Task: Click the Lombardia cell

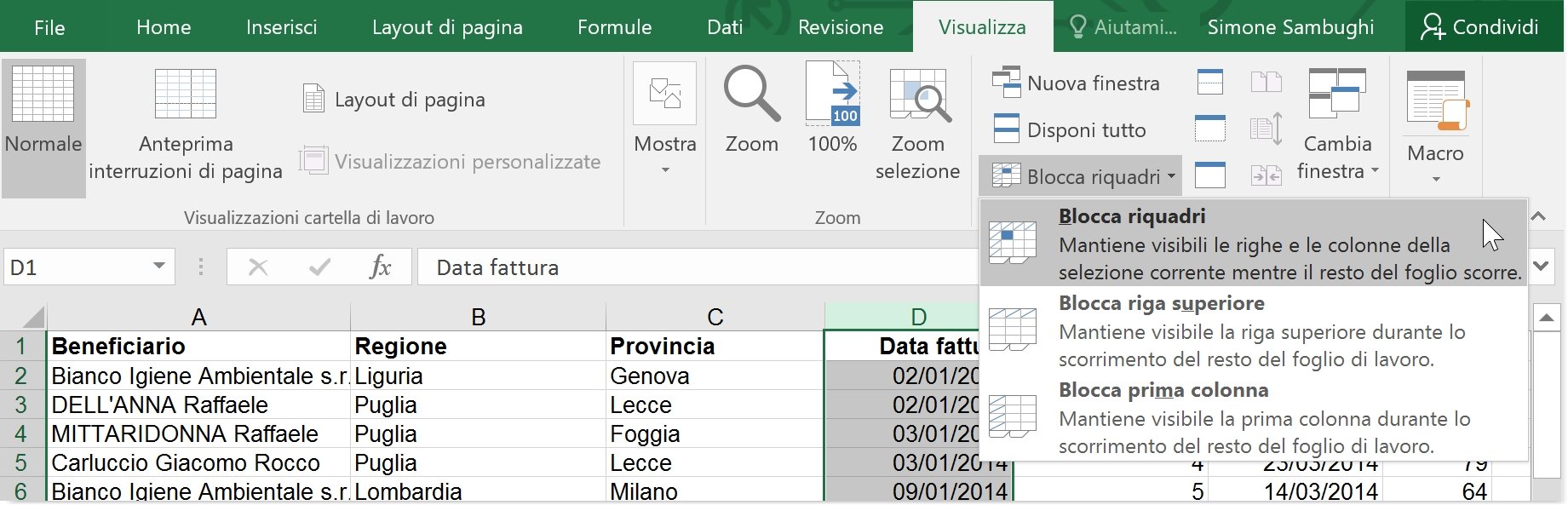Action: pyautogui.click(x=478, y=491)
